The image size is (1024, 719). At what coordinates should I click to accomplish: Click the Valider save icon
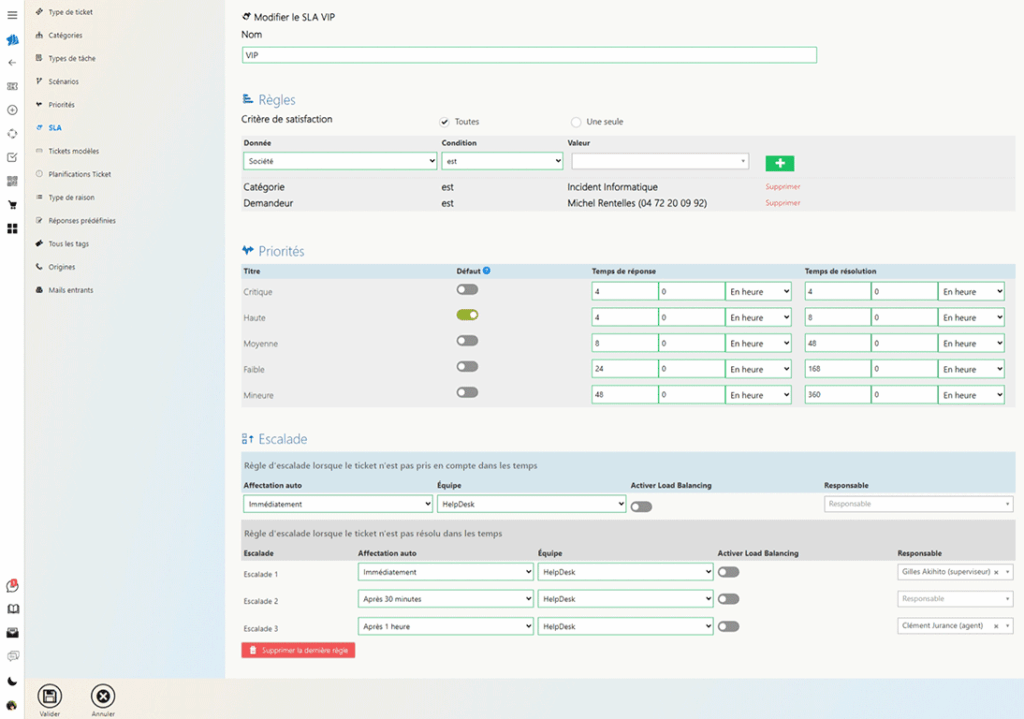pos(50,696)
